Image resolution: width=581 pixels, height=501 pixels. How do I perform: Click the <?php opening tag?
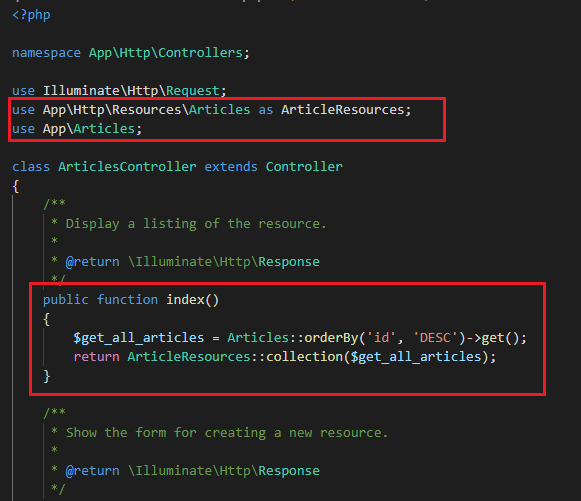click(x=31, y=15)
